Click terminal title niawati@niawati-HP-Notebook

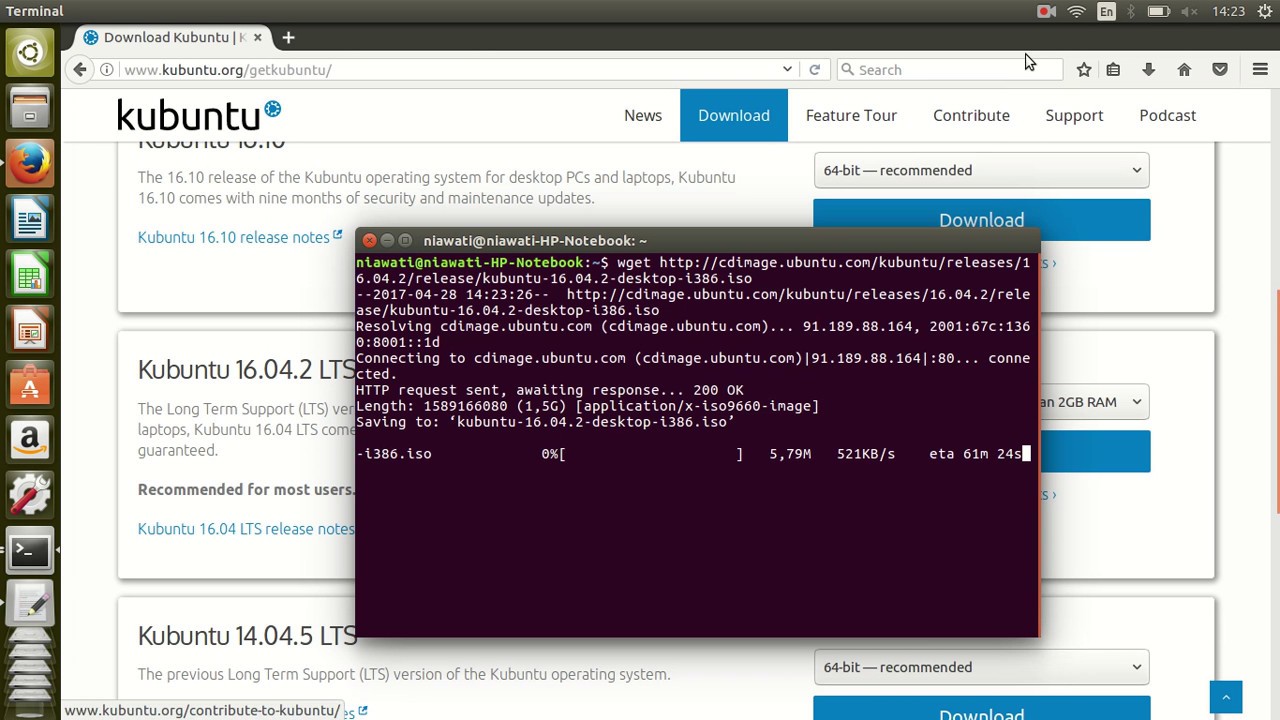click(x=535, y=240)
